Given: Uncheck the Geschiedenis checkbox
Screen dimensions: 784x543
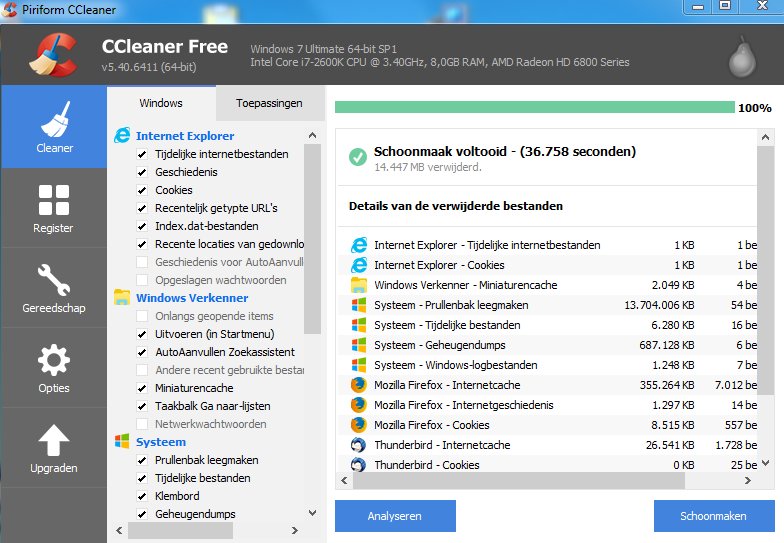Looking at the screenshot, I should pyautogui.click(x=142, y=172).
